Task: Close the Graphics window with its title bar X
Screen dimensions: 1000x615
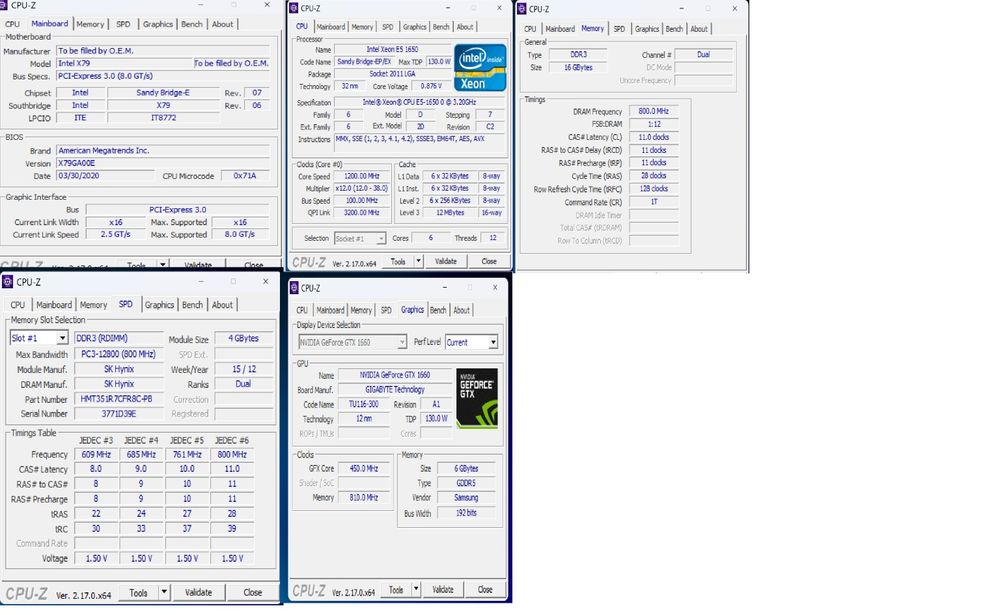Action: [495, 288]
